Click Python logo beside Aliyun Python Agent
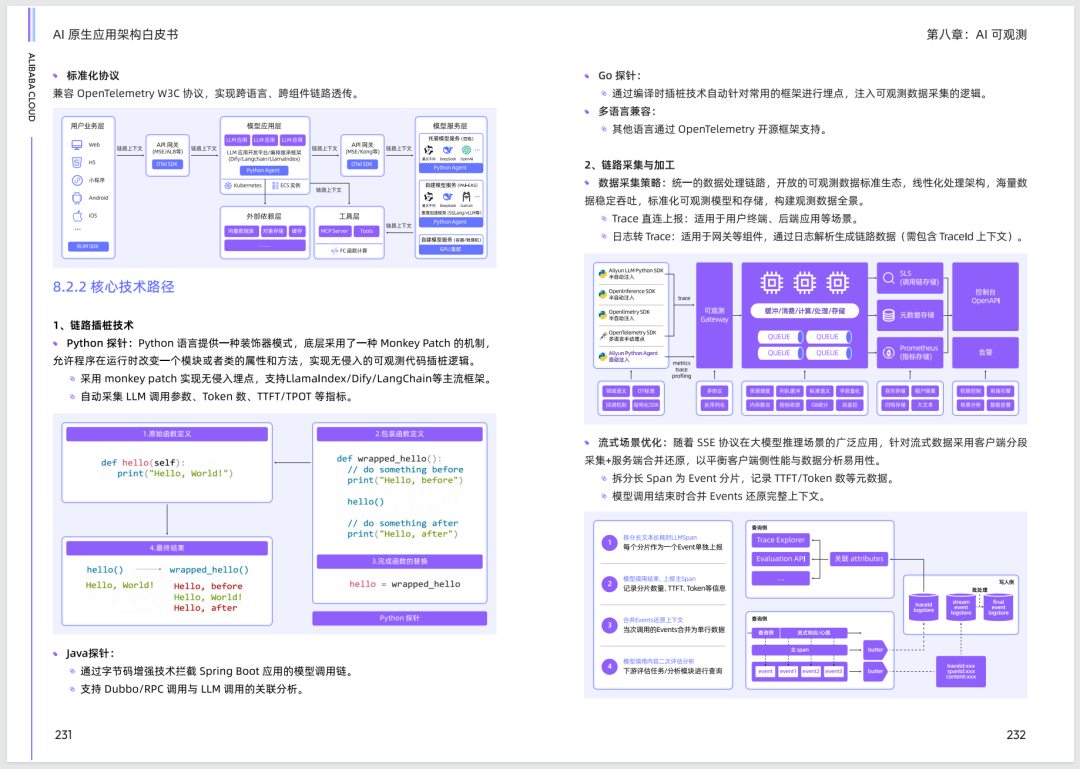This screenshot has width=1080, height=769. click(603, 356)
